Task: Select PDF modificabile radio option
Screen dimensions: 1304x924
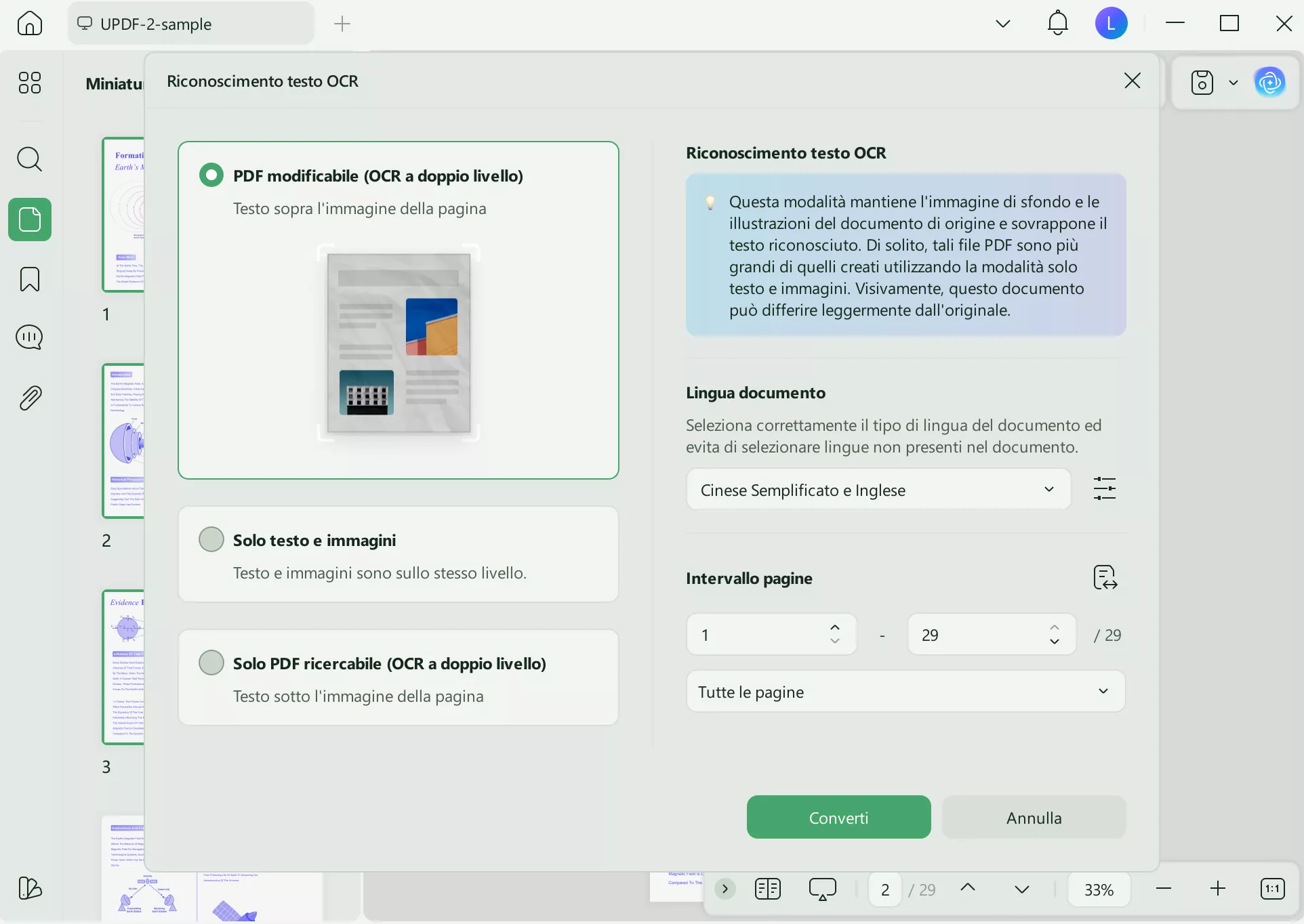Action: click(211, 175)
